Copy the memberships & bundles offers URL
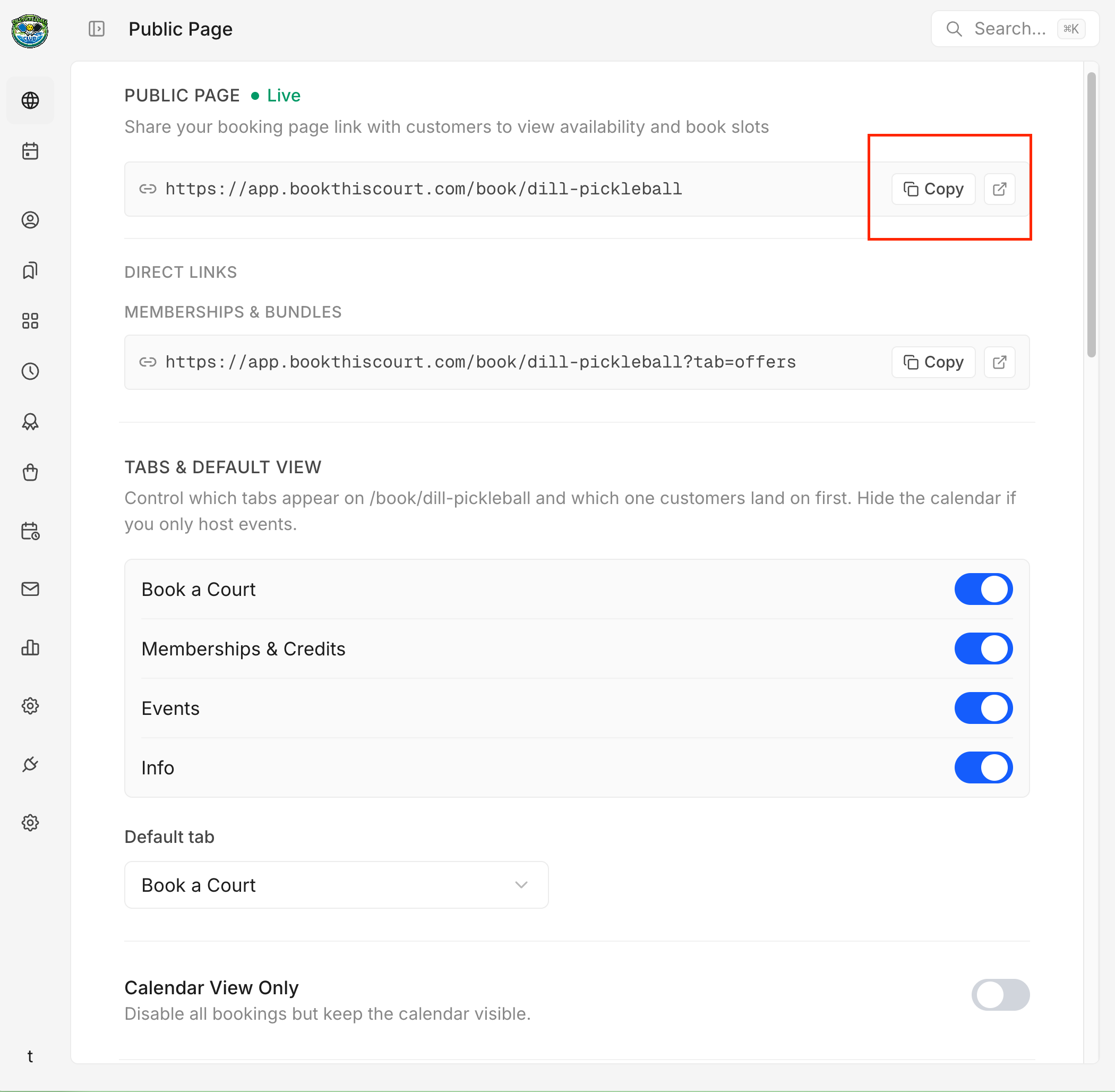The height and width of the screenshot is (1092, 1115). [x=933, y=362]
